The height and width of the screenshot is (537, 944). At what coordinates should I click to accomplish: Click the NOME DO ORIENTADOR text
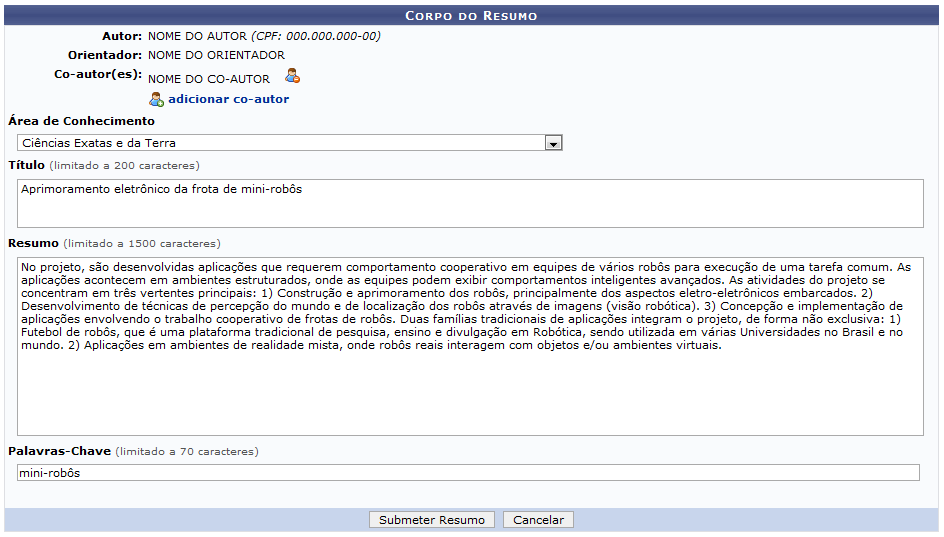pos(216,55)
